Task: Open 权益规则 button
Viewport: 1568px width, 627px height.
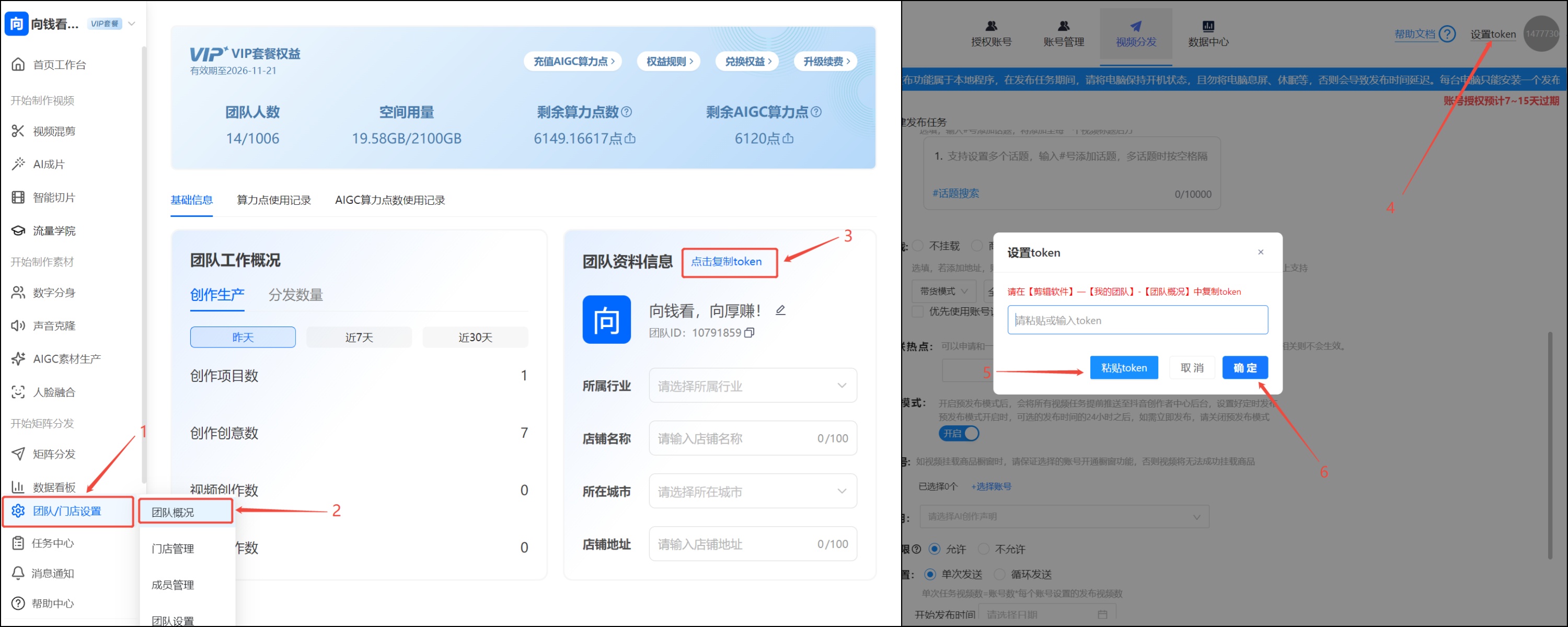Action: (669, 61)
